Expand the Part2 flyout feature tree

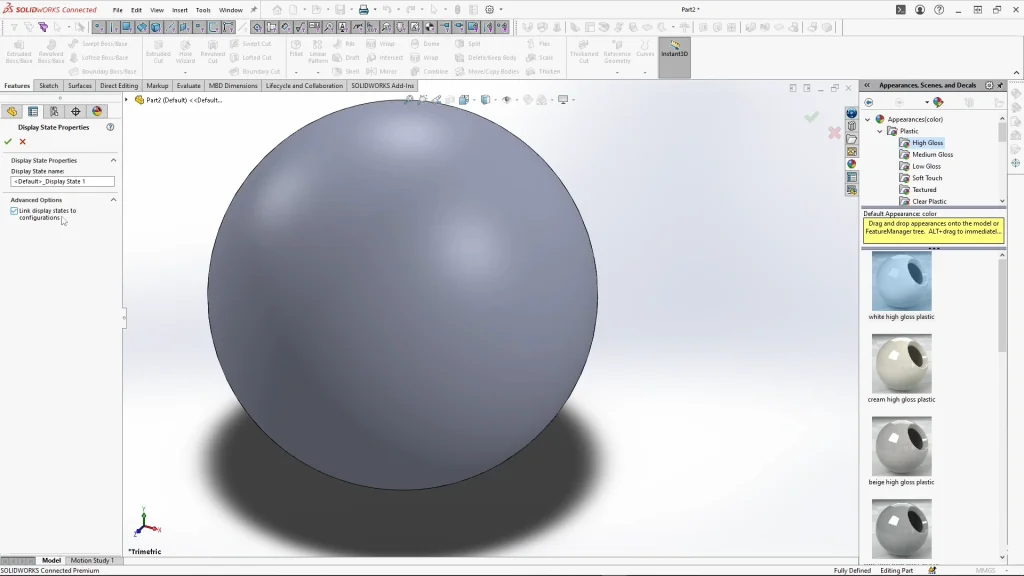click(127, 100)
